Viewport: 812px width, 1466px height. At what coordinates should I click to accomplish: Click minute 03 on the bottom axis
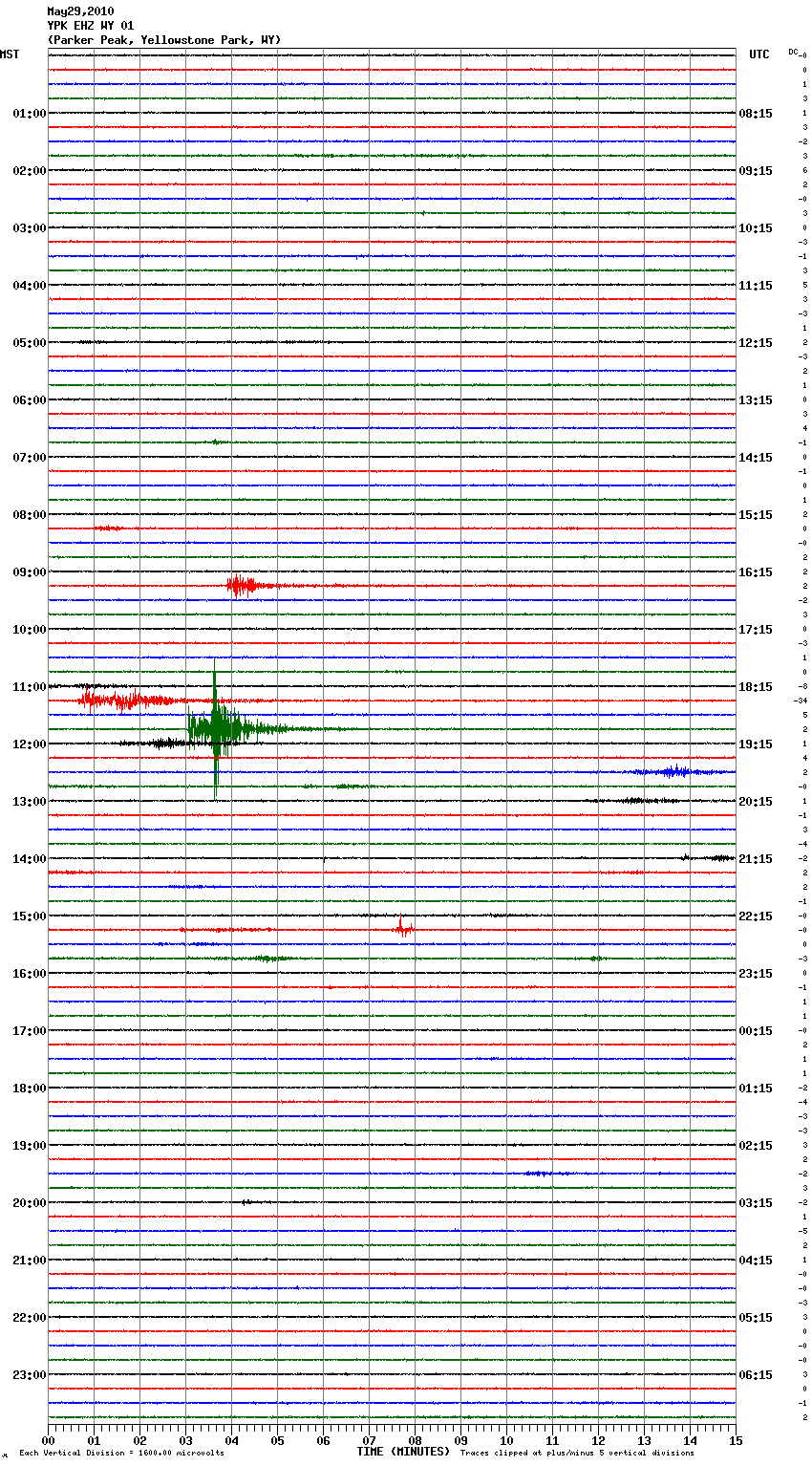pos(185,1440)
